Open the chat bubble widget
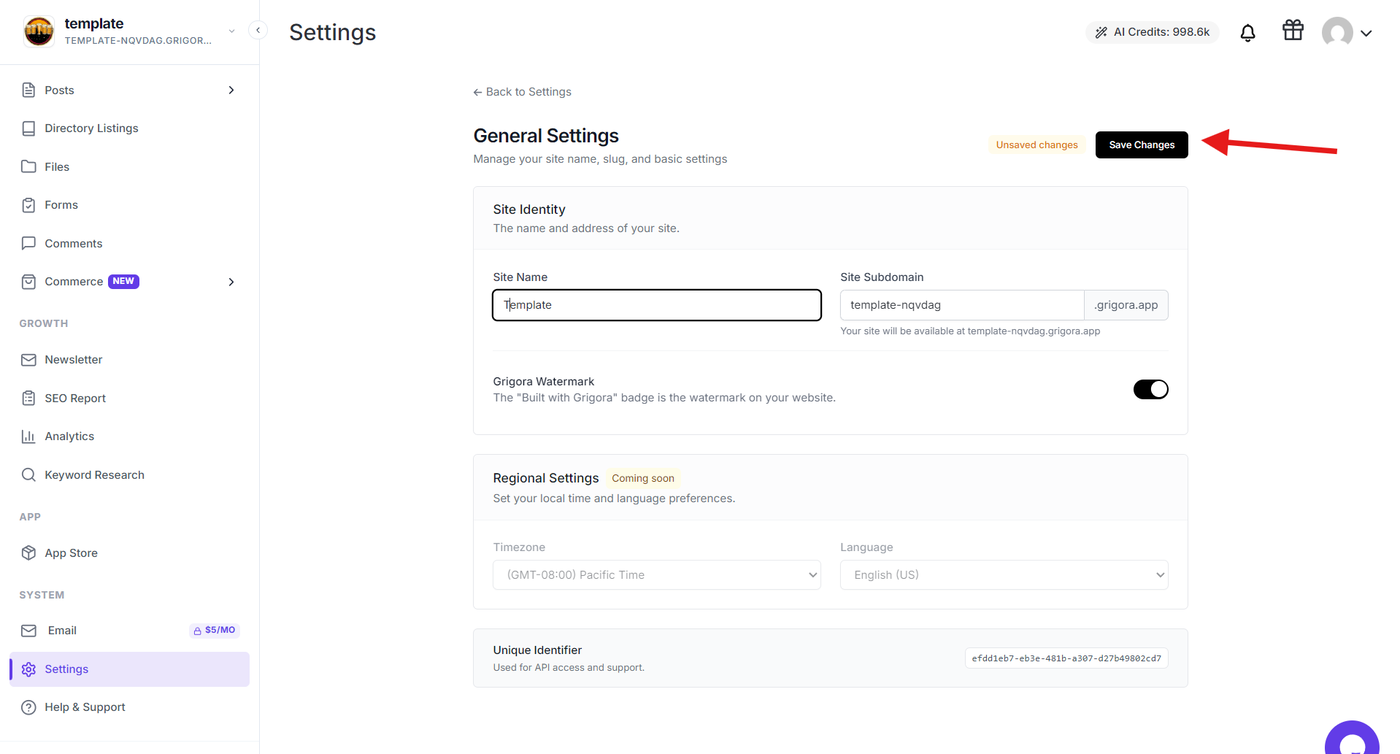The width and height of the screenshot is (1400, 754). [x=1352, y=741]
